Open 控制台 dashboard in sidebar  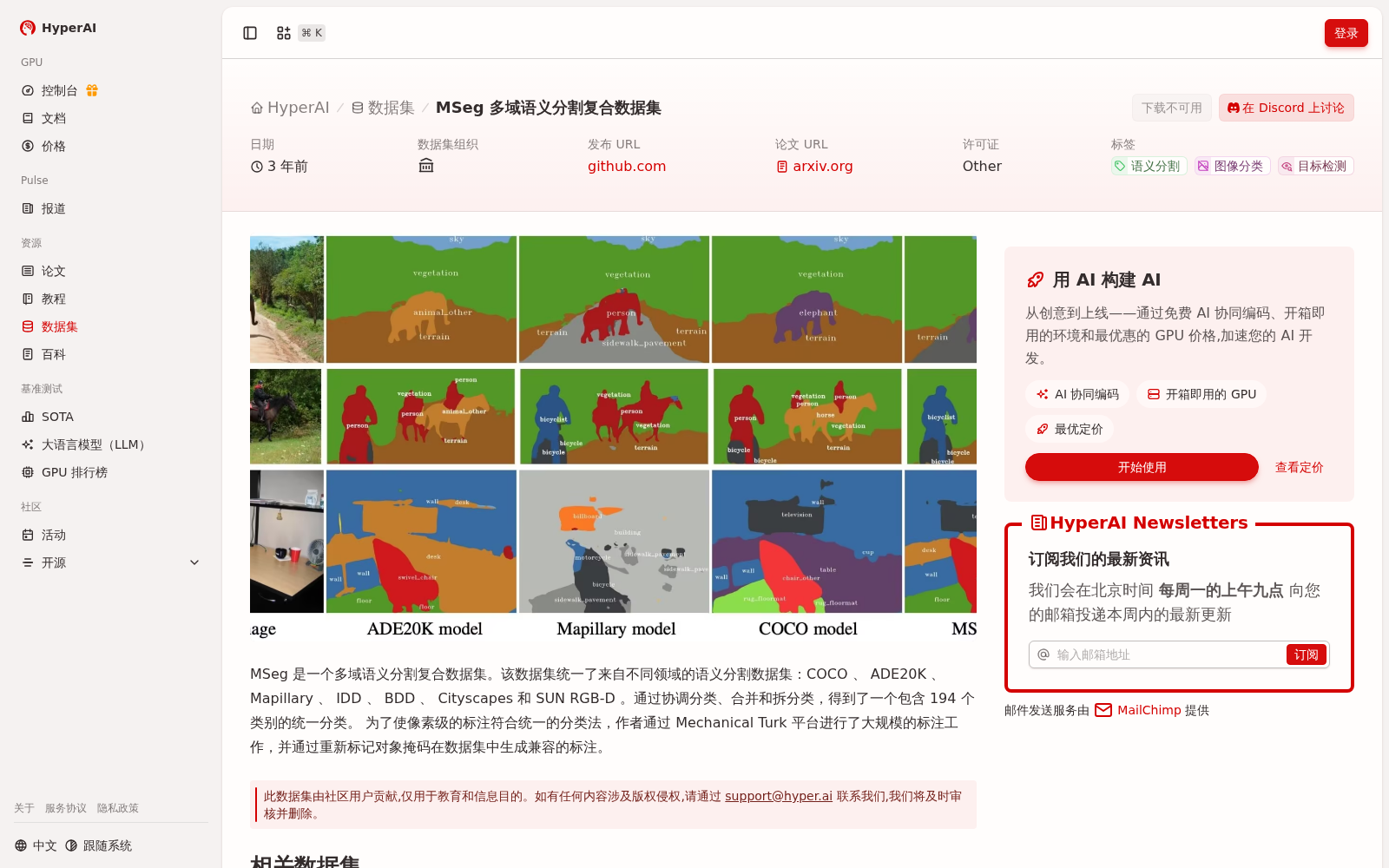tap(59, 90)
